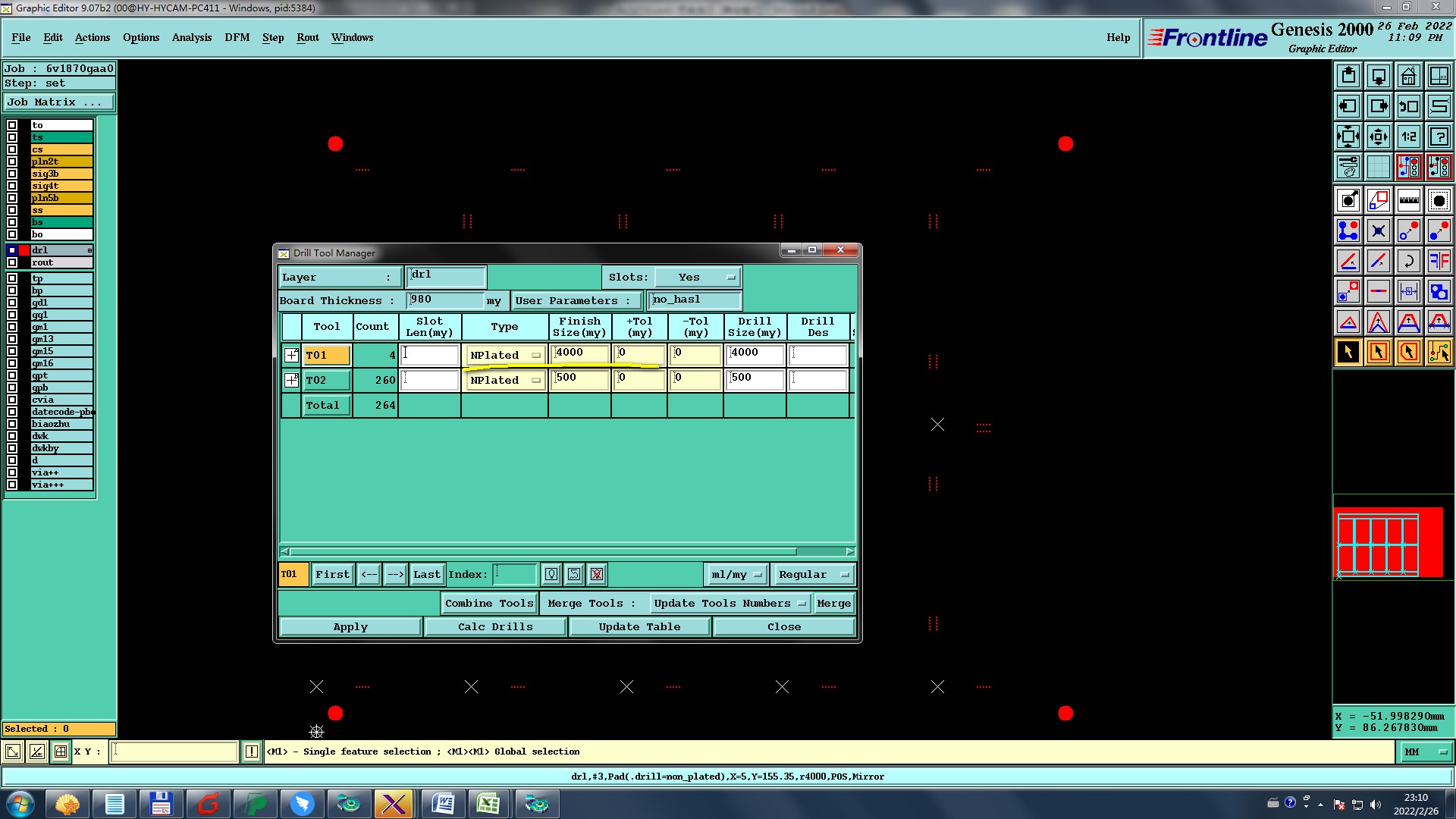The height and width of the screenshot is (819, 1456).
Task: Click the red color swatch for drl
Action: [x=24, y=250]
